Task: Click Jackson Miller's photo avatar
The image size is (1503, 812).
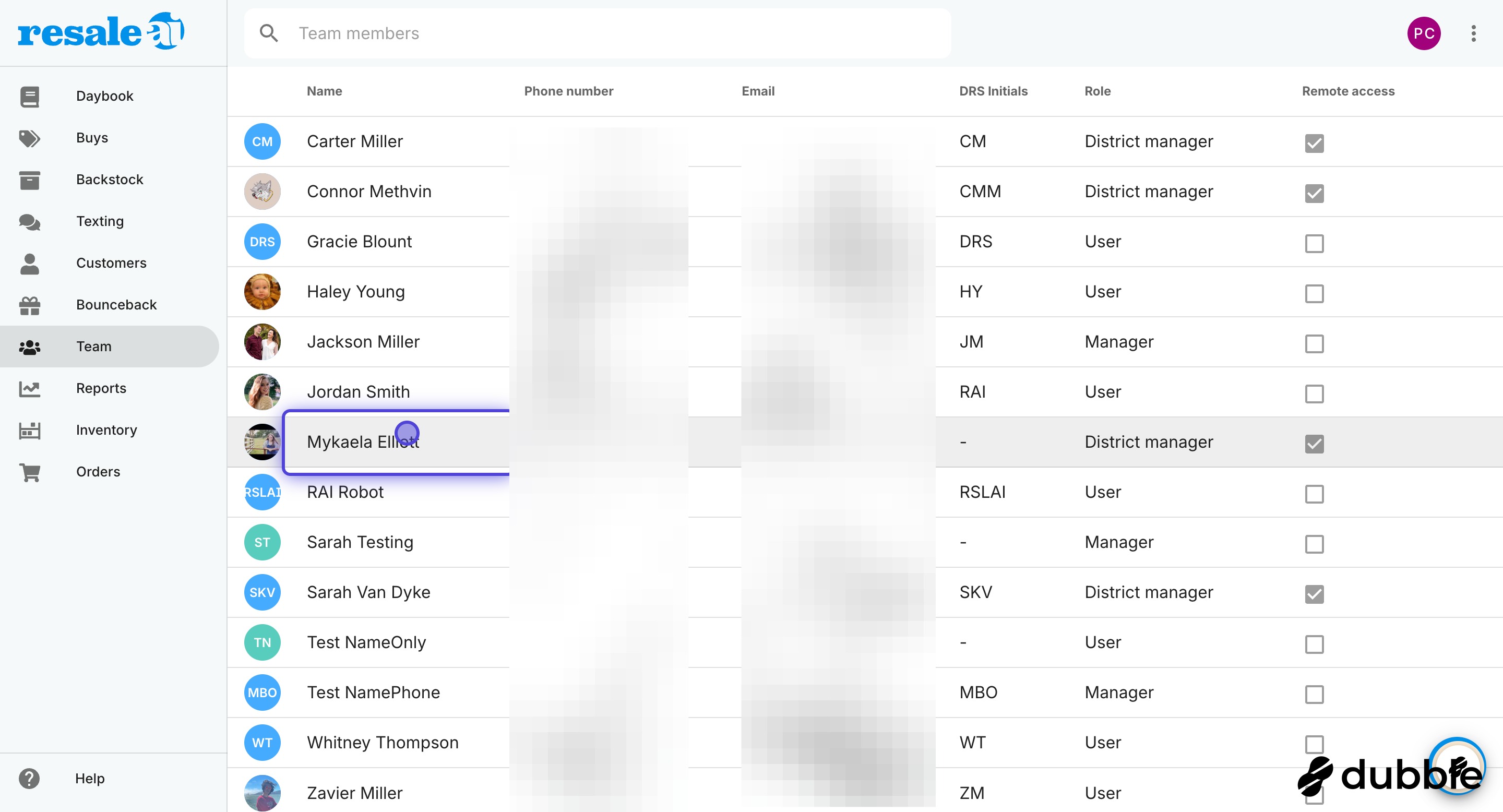Action: click(262, 342)
